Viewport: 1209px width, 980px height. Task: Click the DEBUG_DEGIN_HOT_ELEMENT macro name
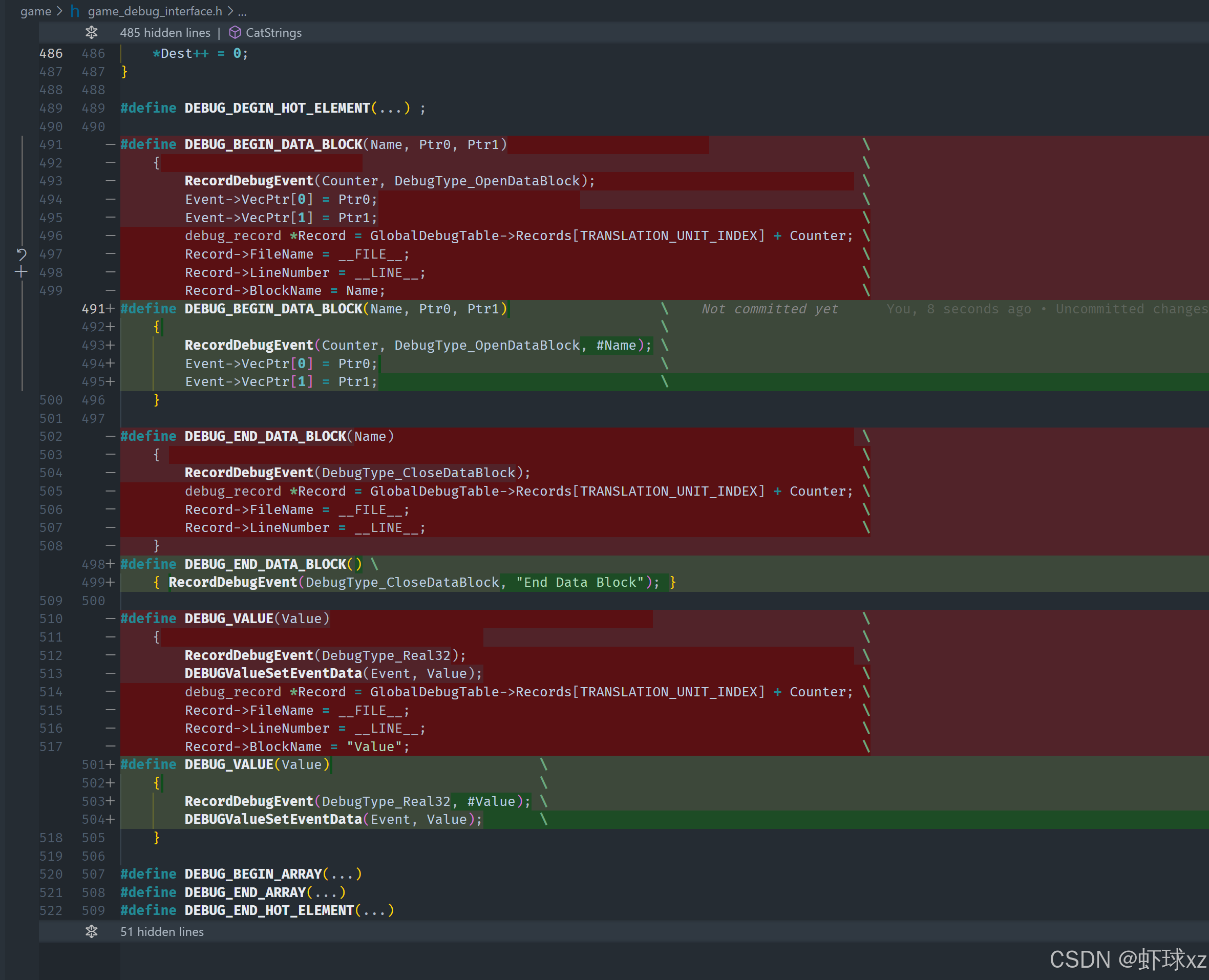click(277, 108)
